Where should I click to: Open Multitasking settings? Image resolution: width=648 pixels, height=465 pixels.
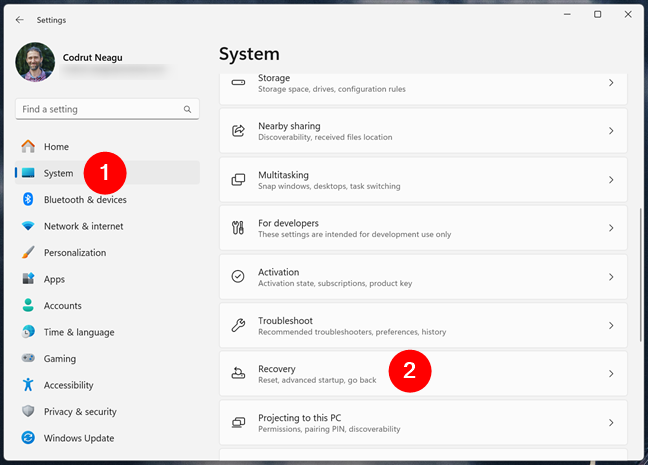(423, 180)
